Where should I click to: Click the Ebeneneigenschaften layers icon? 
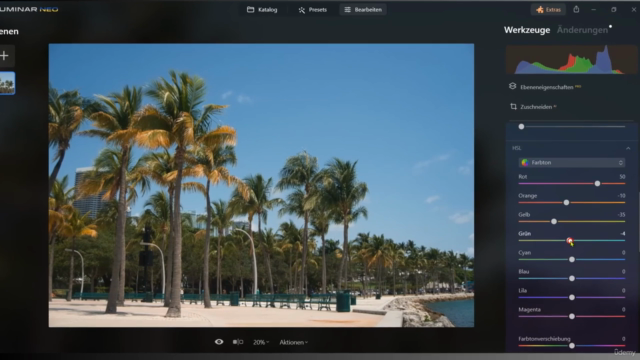pyautogui.click(x=512, y=86)
